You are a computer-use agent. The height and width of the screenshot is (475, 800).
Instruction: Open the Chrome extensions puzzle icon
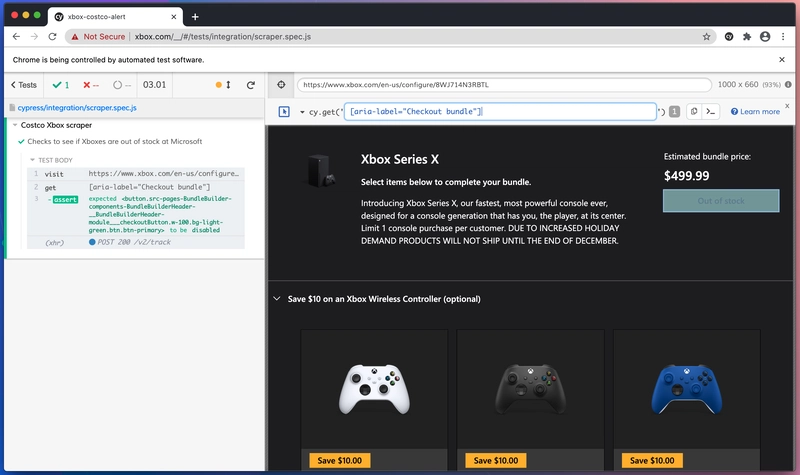click(746, 36)
